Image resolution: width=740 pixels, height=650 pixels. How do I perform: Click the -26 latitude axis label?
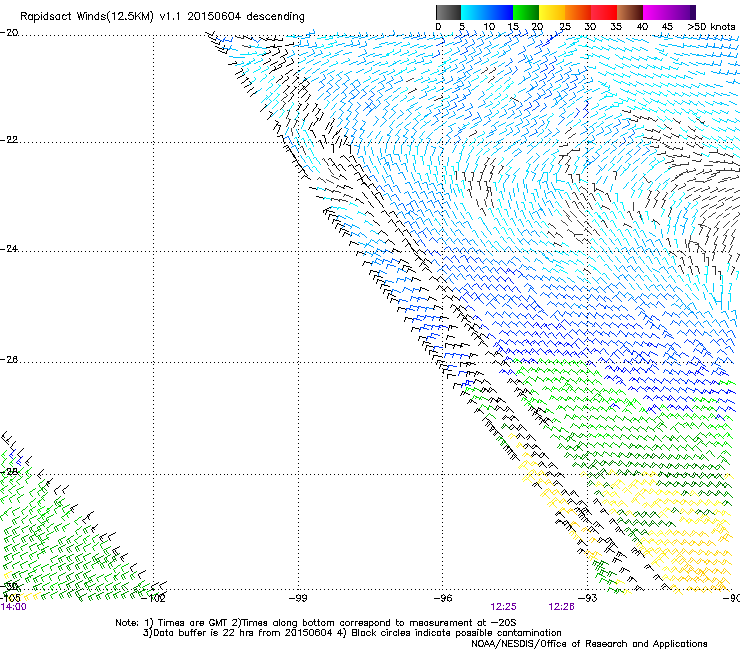click(x=9, y=360)
